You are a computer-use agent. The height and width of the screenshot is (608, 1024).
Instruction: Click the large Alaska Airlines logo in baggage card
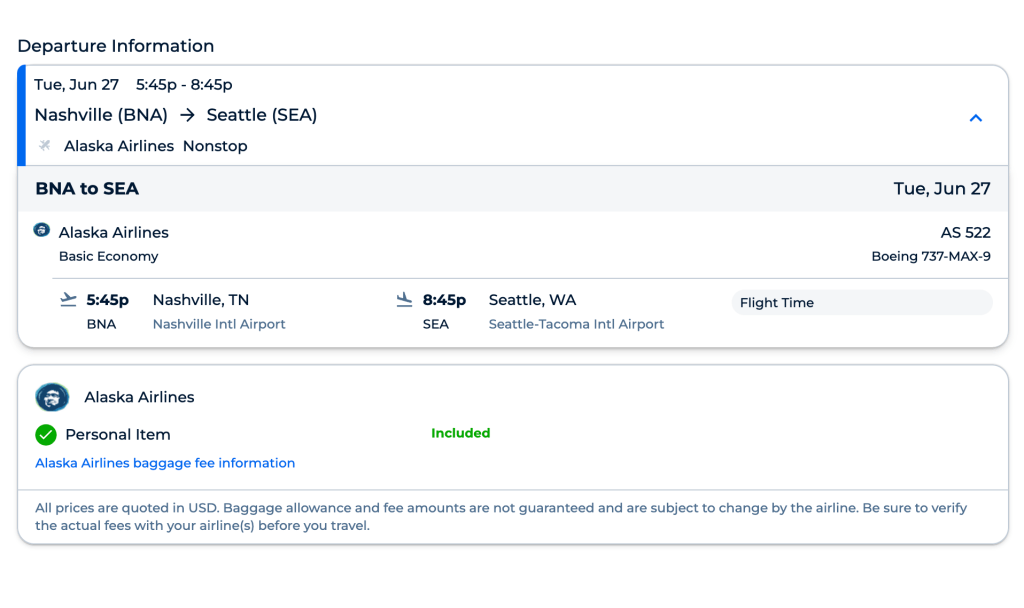tap(52, 397)
